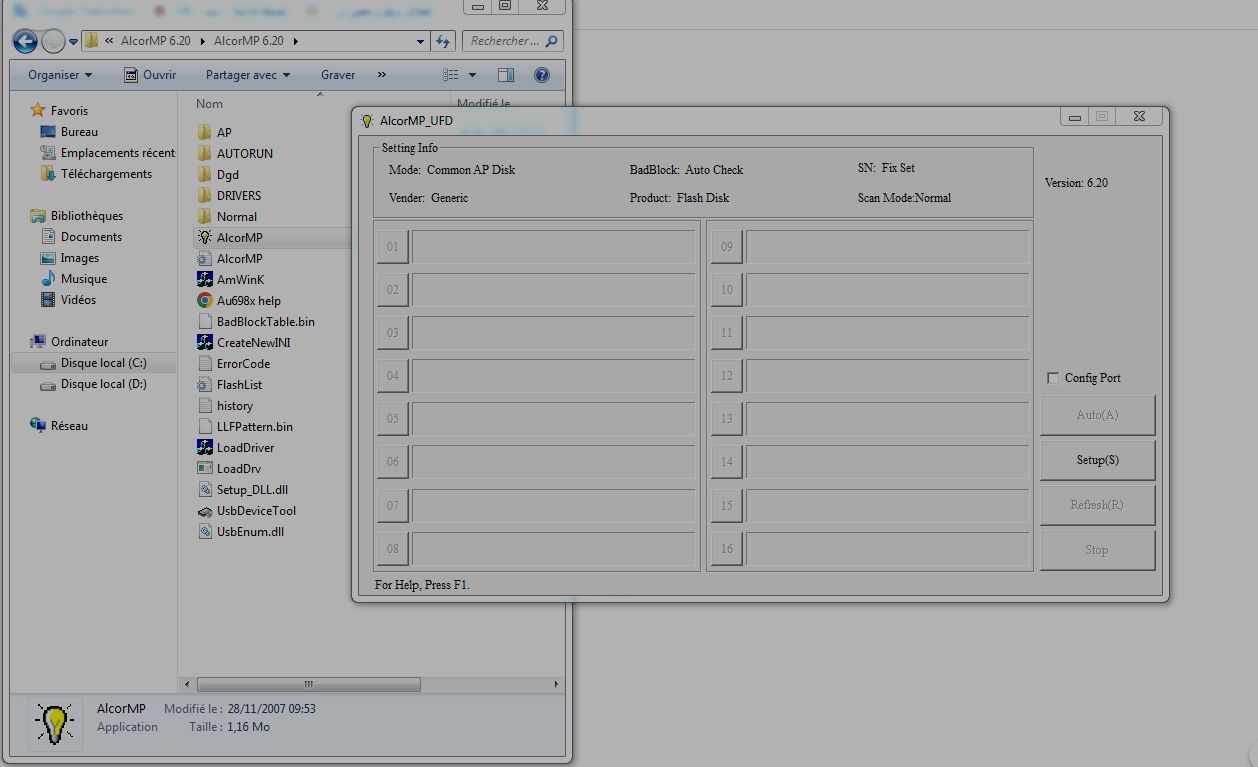Select the UsbEnum.dll file icon
Screen dimensions: 1258x767
[x=205, y=531]
